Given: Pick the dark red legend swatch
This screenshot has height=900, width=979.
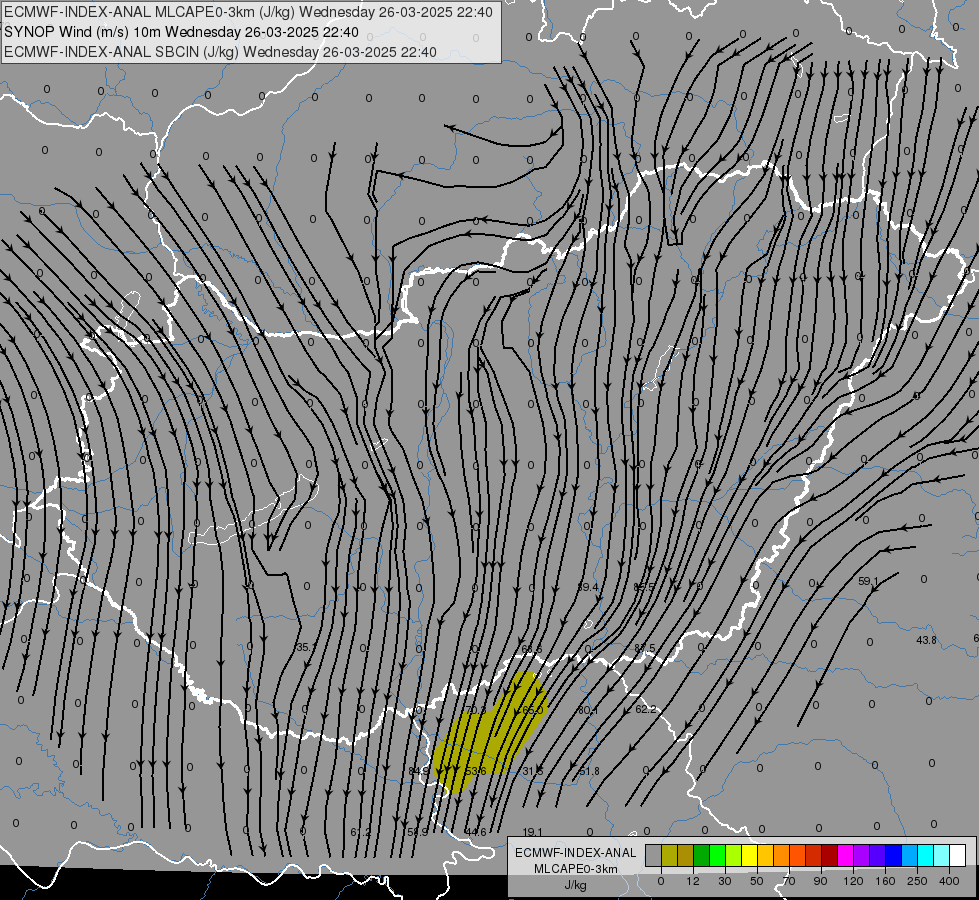Looking at the screenshot, I should pos(830,855).
